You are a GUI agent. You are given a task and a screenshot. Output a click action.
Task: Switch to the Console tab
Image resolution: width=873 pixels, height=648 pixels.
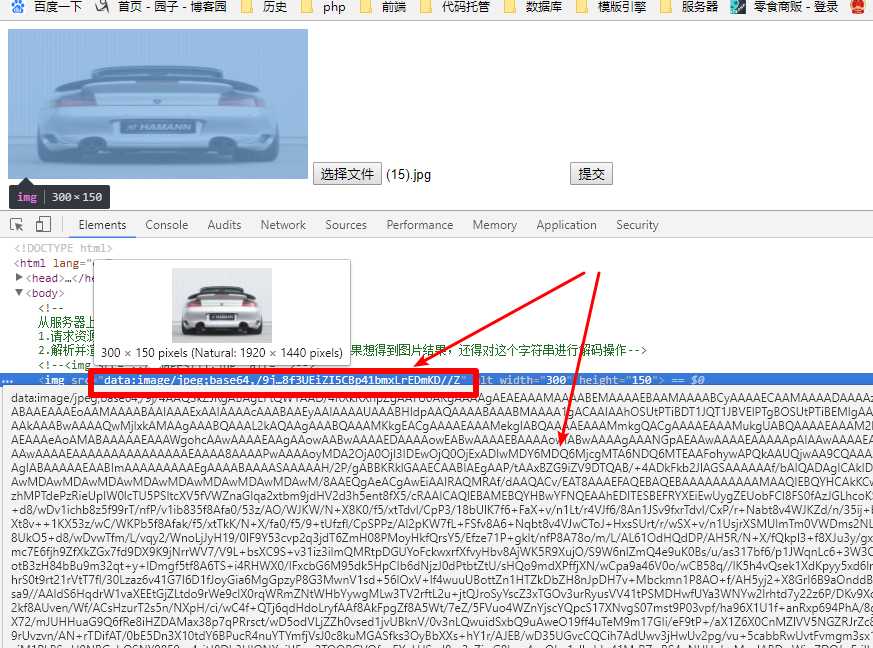point(166,225)
